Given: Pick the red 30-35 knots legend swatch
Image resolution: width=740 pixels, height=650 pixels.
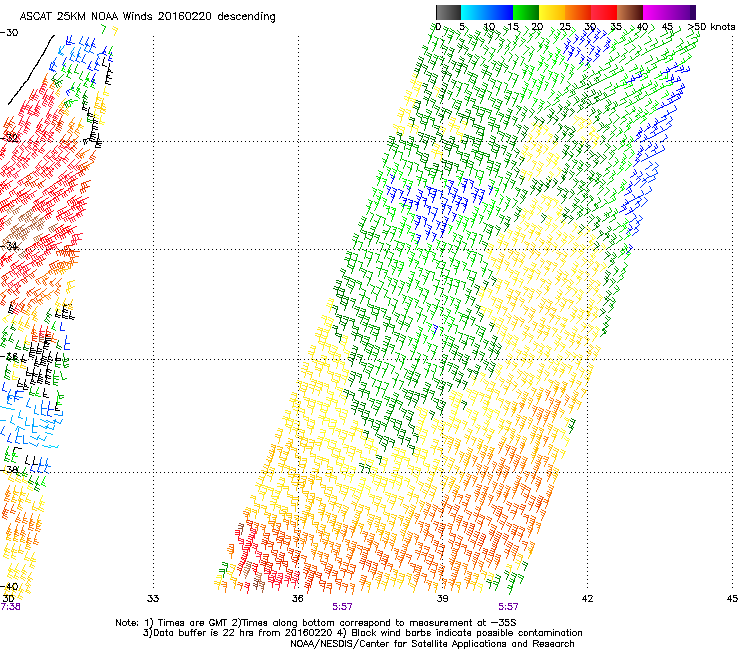Looking at the screenshot, I should (604, 12).
